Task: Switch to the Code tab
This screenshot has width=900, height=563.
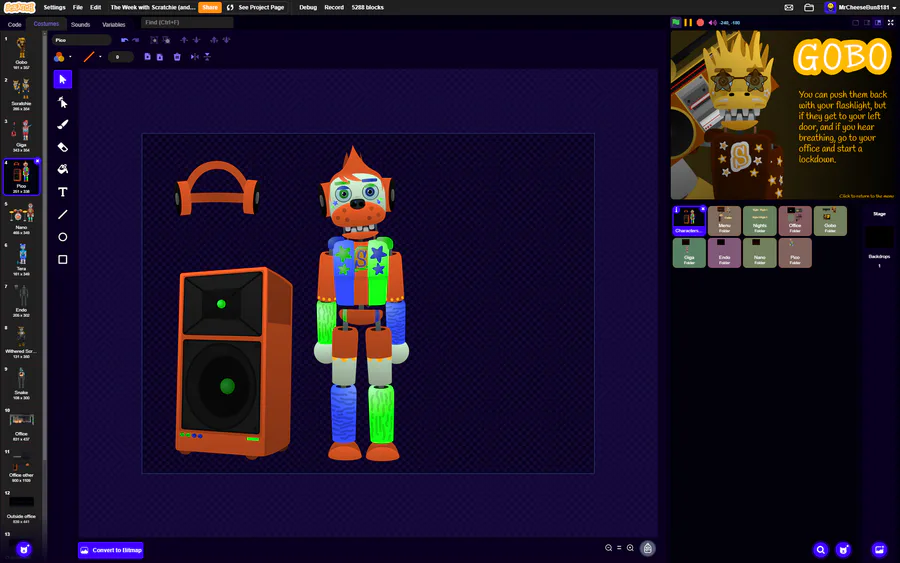Action: coord(14,25)
